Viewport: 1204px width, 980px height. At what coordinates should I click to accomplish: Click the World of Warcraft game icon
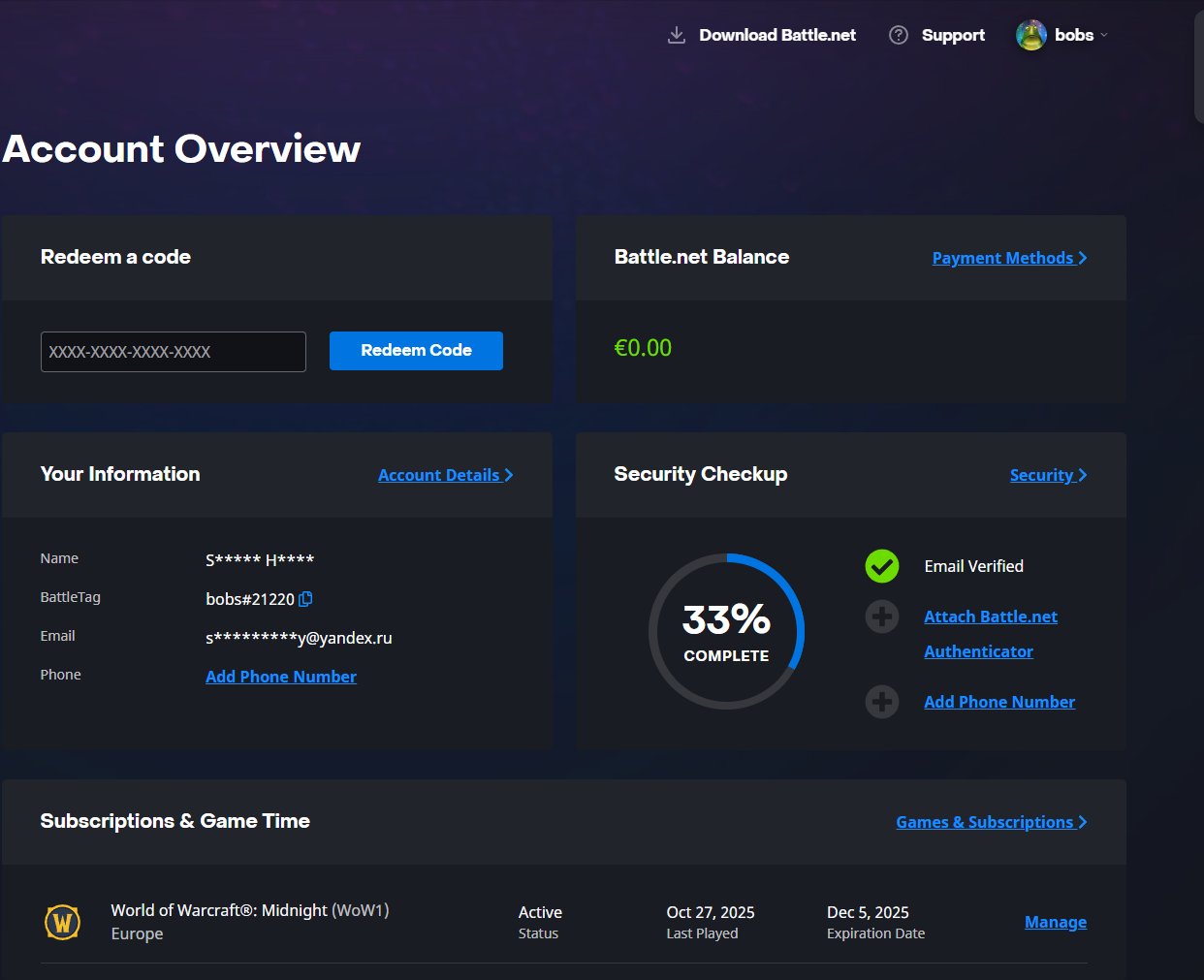coord(63,922)
